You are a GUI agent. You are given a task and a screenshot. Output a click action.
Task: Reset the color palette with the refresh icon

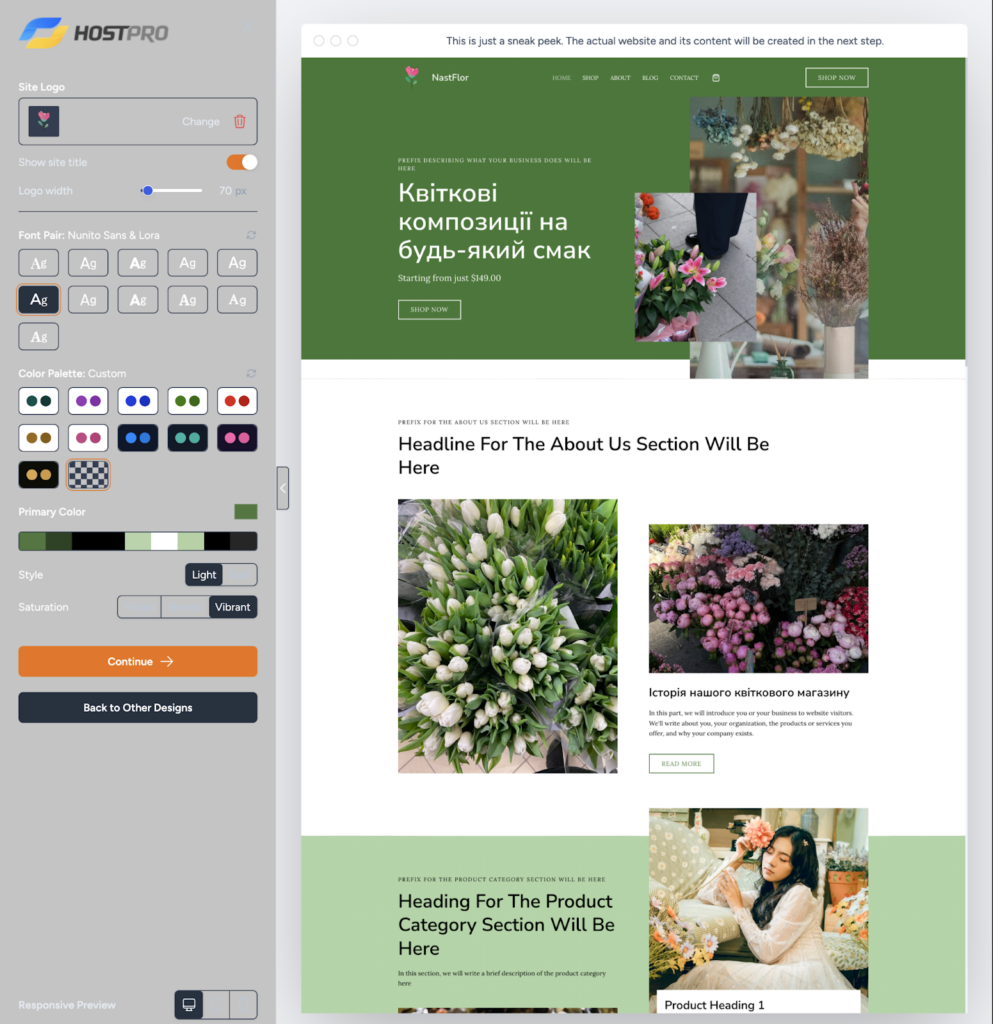pos(251,374)
